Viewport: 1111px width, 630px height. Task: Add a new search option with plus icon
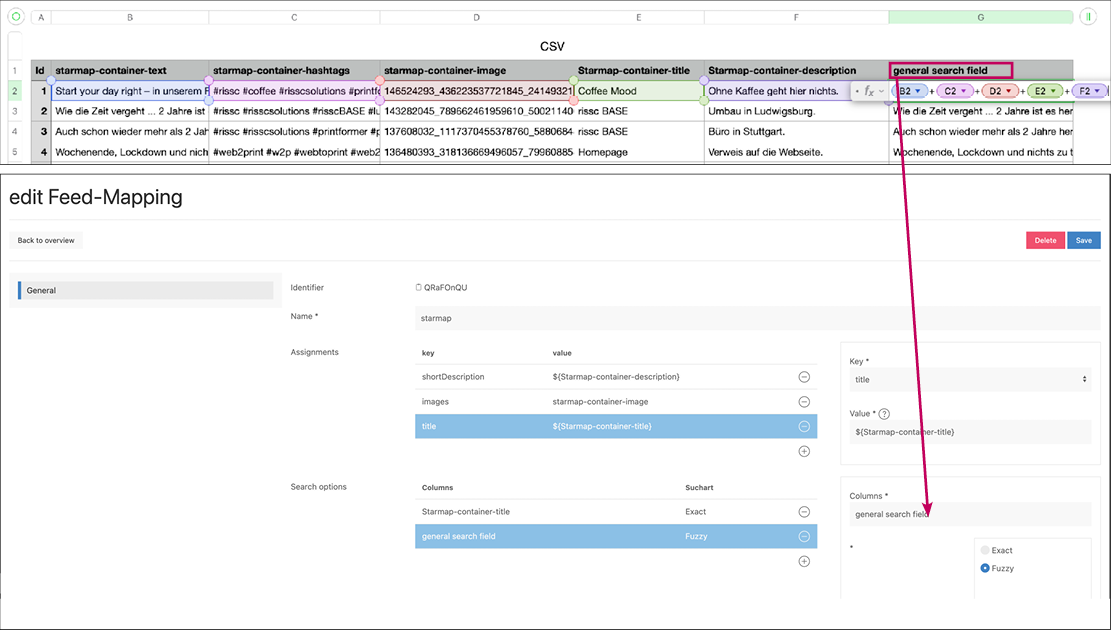(804, 562)
